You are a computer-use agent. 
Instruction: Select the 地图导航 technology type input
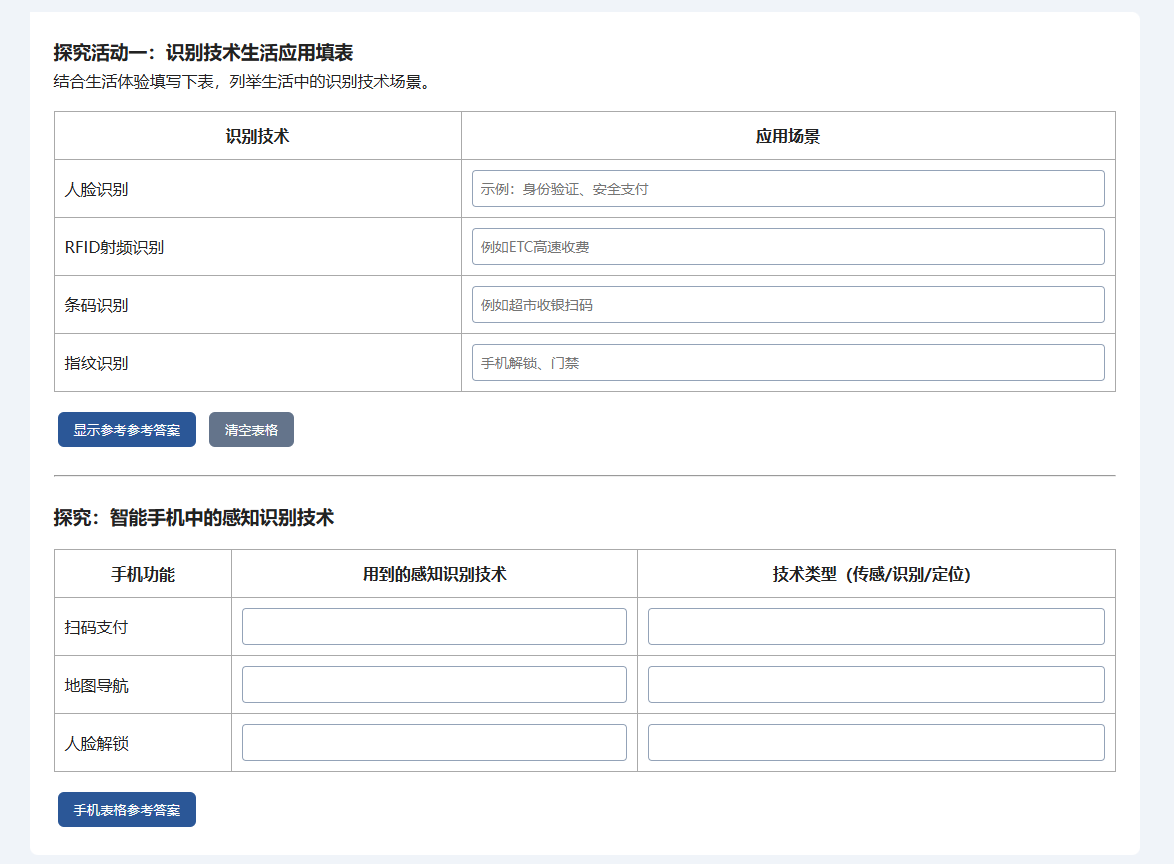876,684
